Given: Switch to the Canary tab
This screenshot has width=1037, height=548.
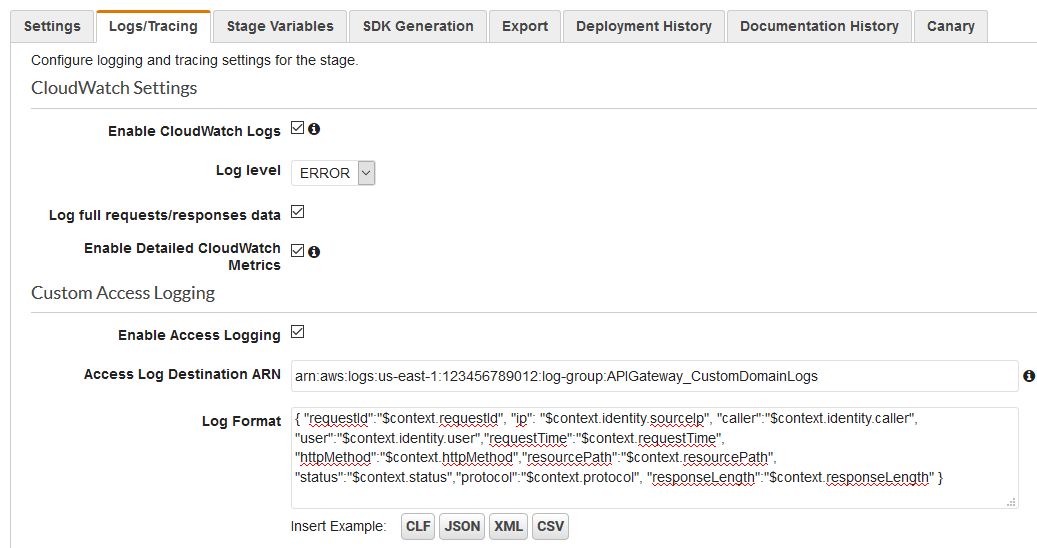Looking at the screenshot, I should click(x=950, y=26).
